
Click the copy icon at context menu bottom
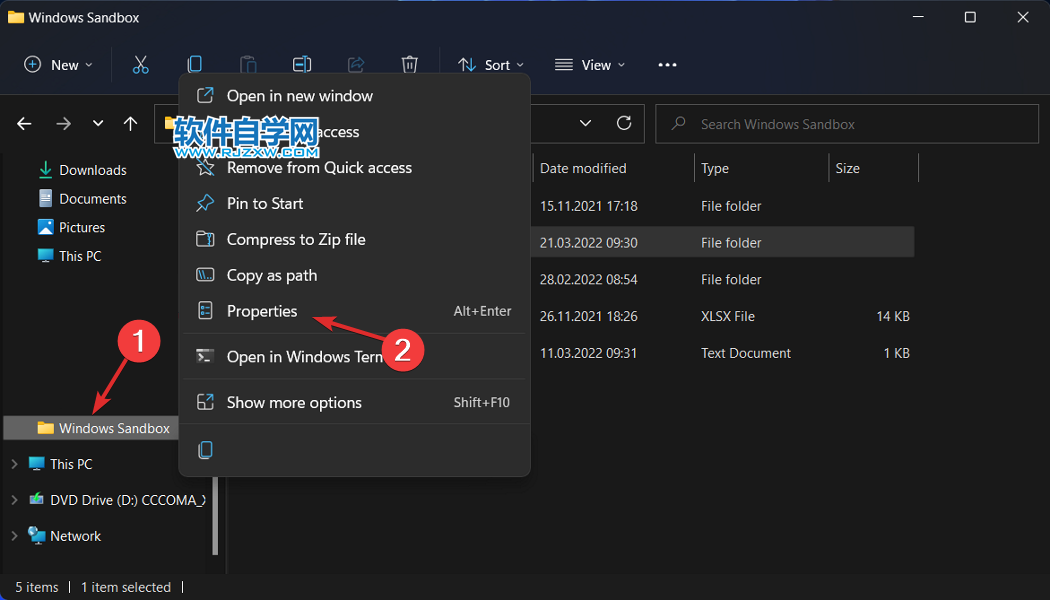pyautogui.click(x=205, y=450)
